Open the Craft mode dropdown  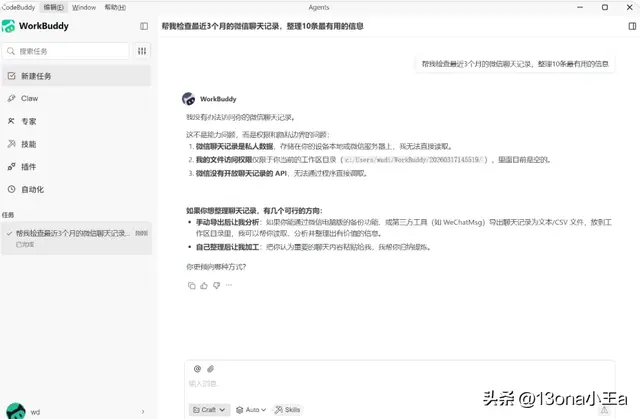point(209,410)
